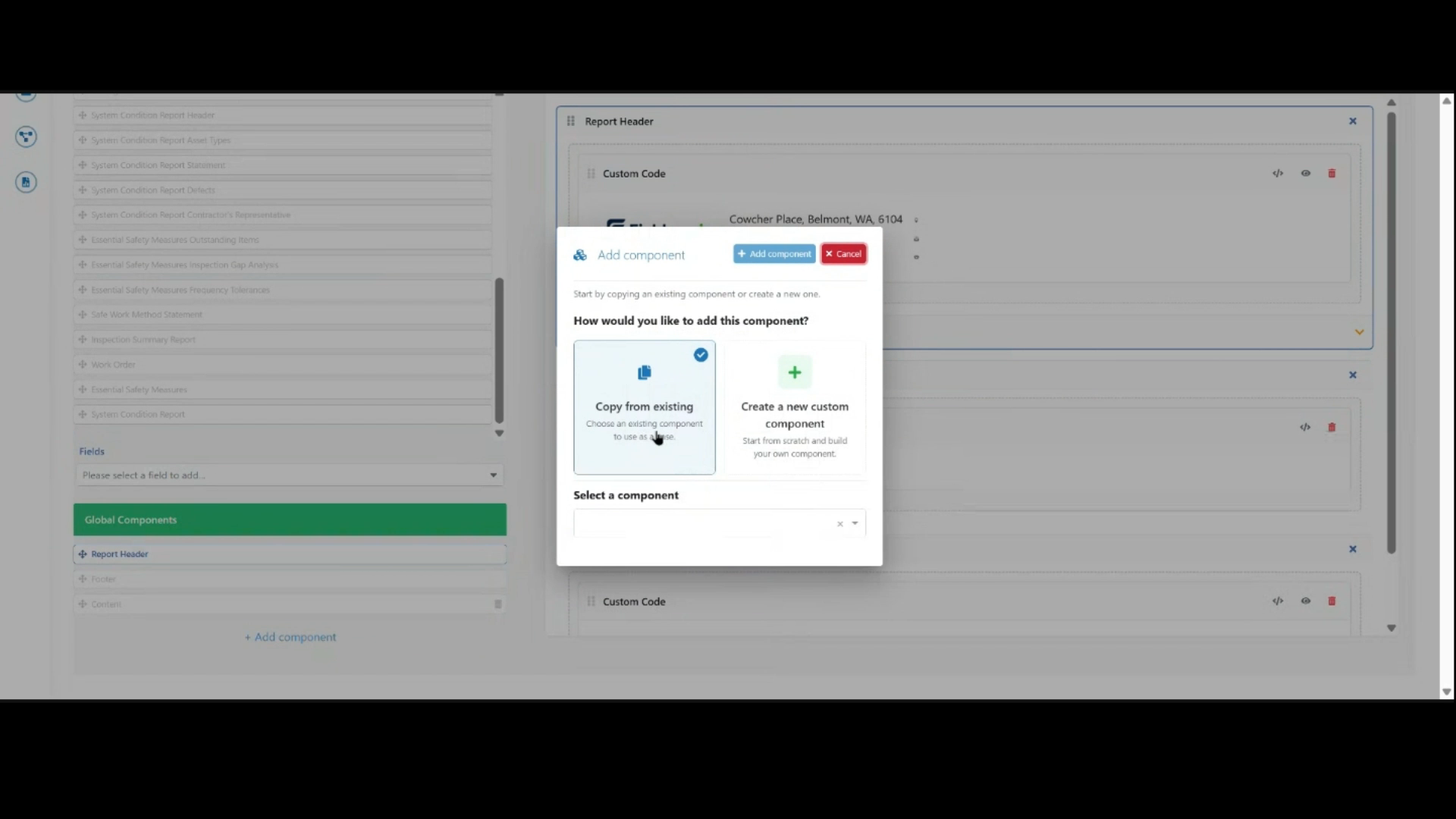
Task: Click the Add component dialog title icon
Action: point(580,256)
